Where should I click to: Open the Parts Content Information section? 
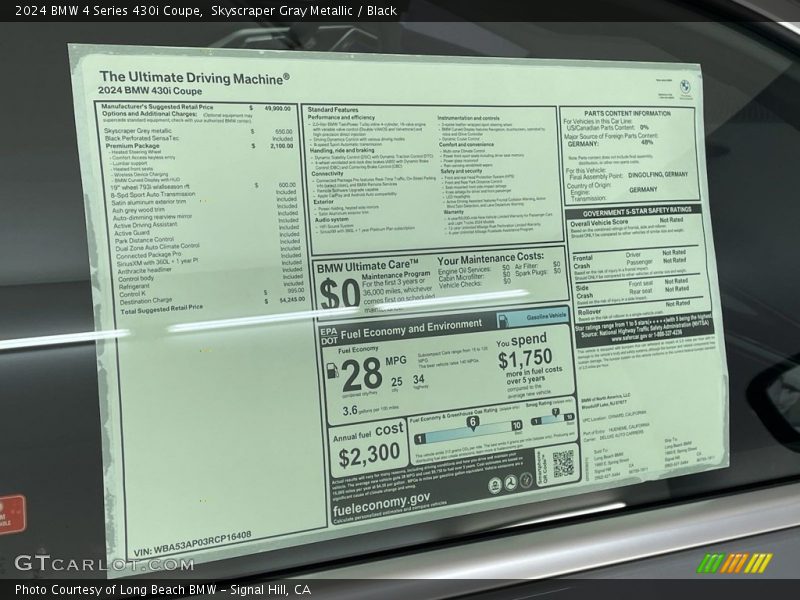click(630, 113)
